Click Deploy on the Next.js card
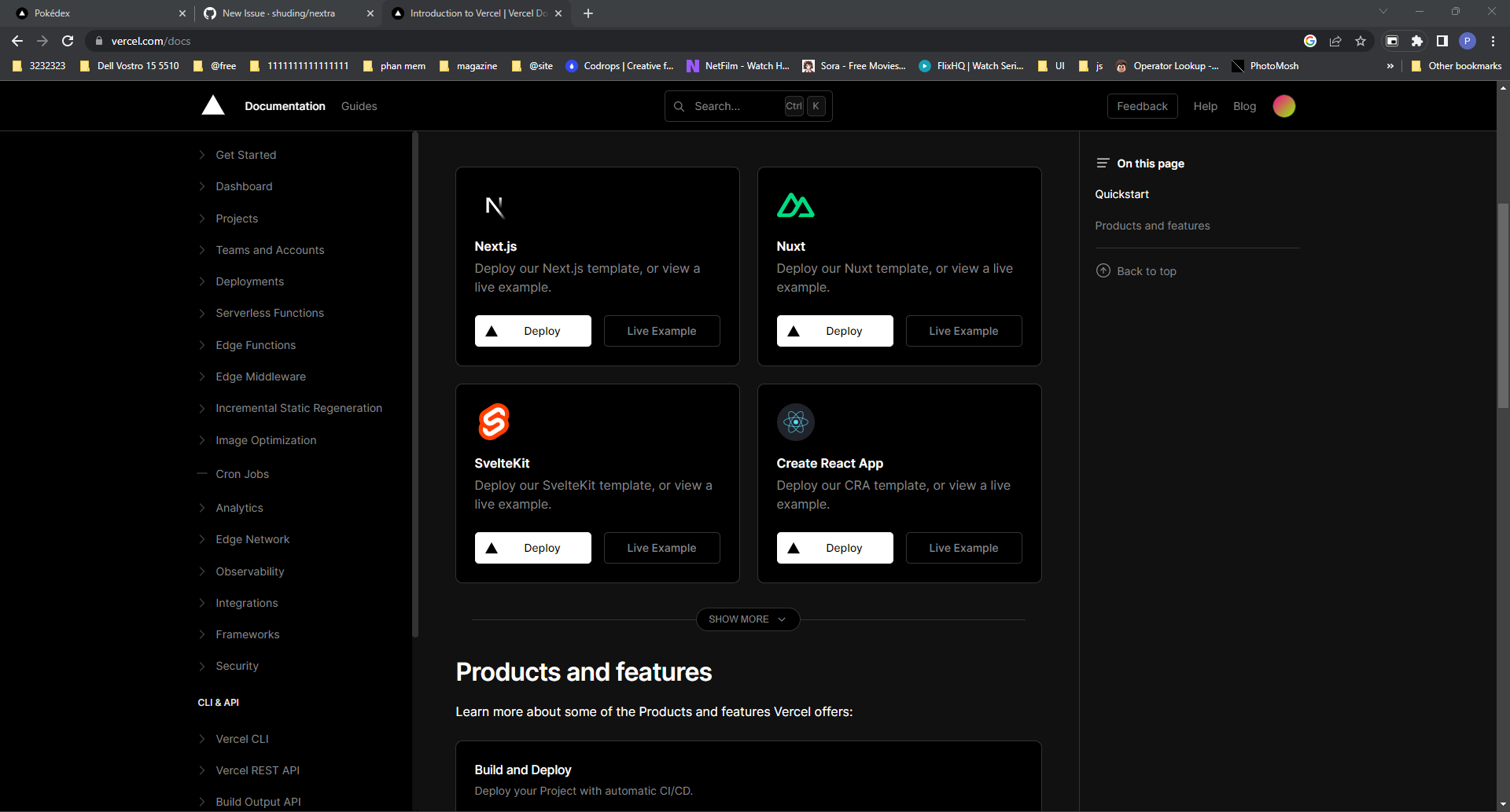The width and height of the screenshot is (1510, 812). pyautogui.click(x=532, y=330)
